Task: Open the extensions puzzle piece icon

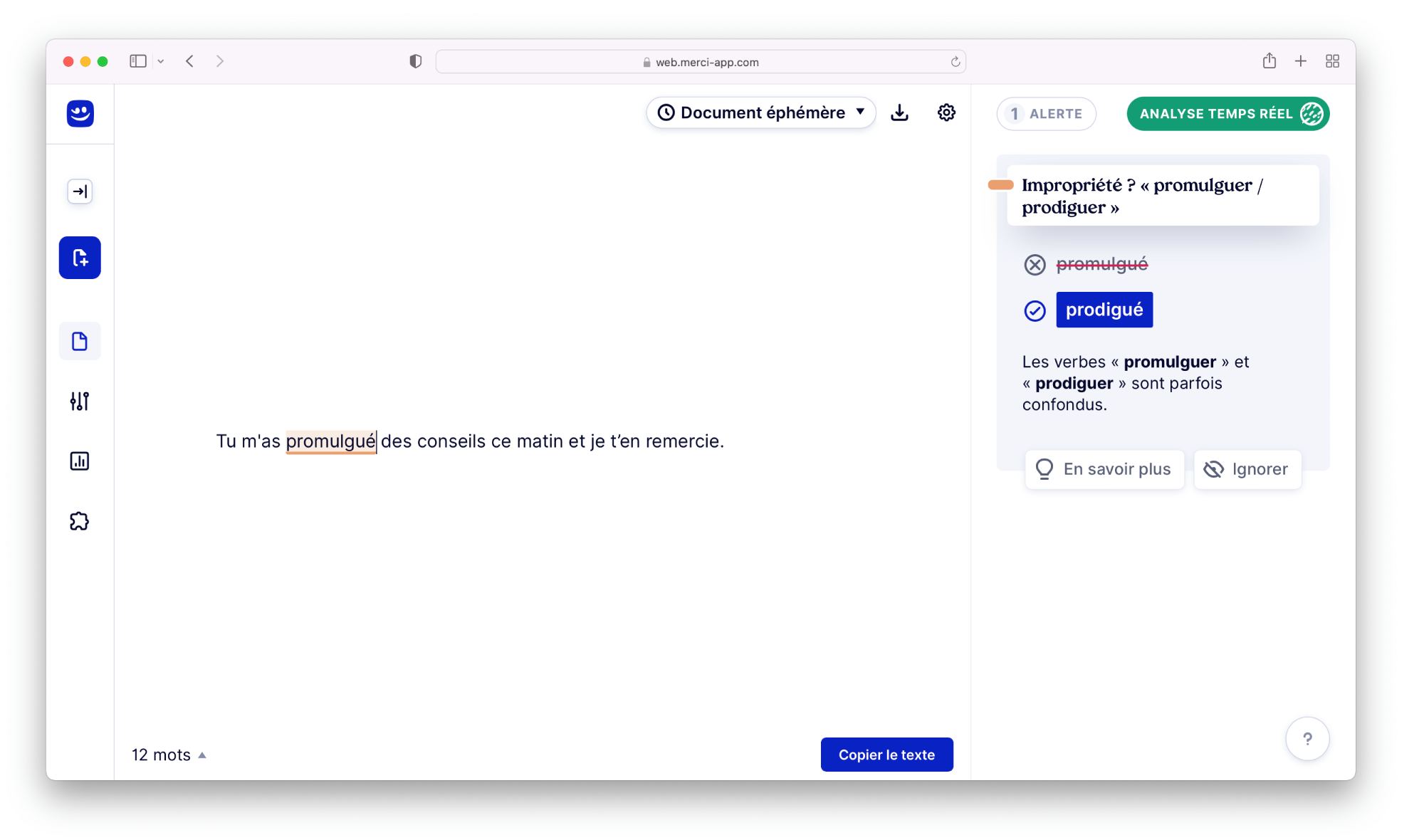Action: [x=79, y=521]
